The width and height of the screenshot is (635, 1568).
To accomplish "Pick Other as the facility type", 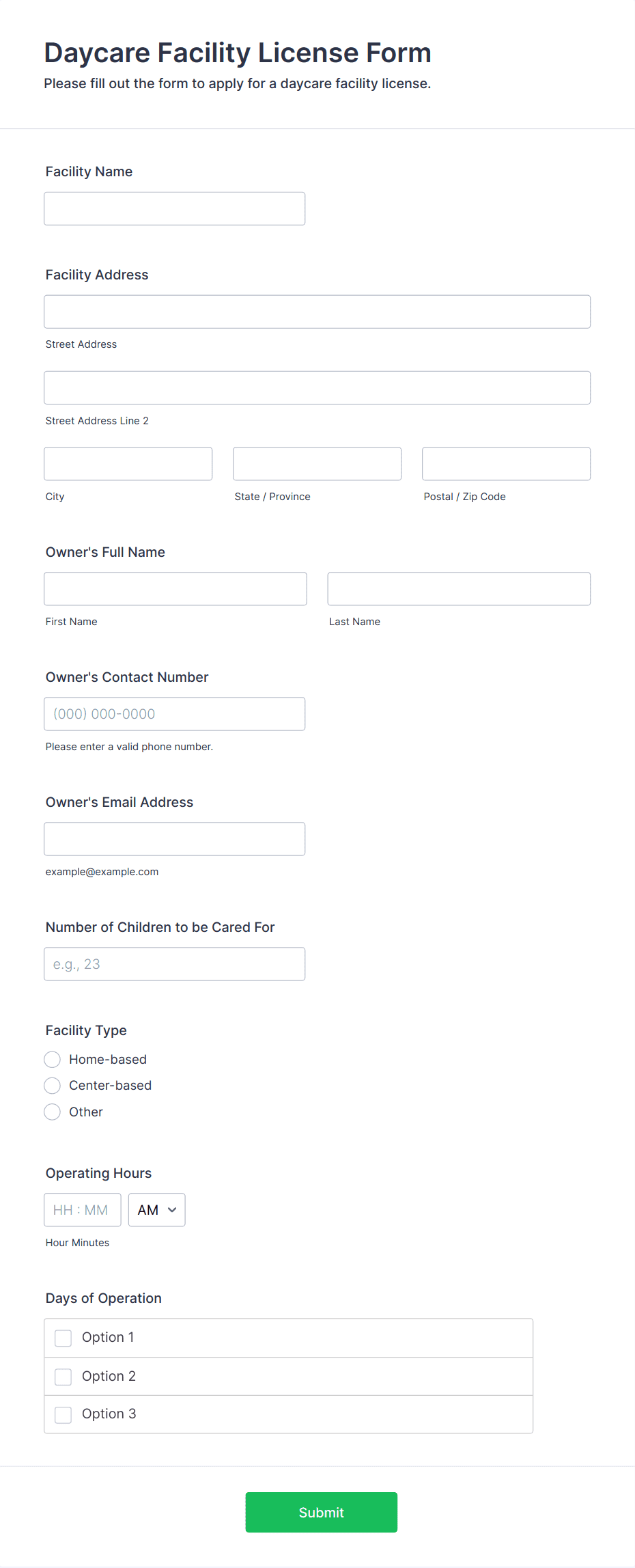I will click(53, 1112).
